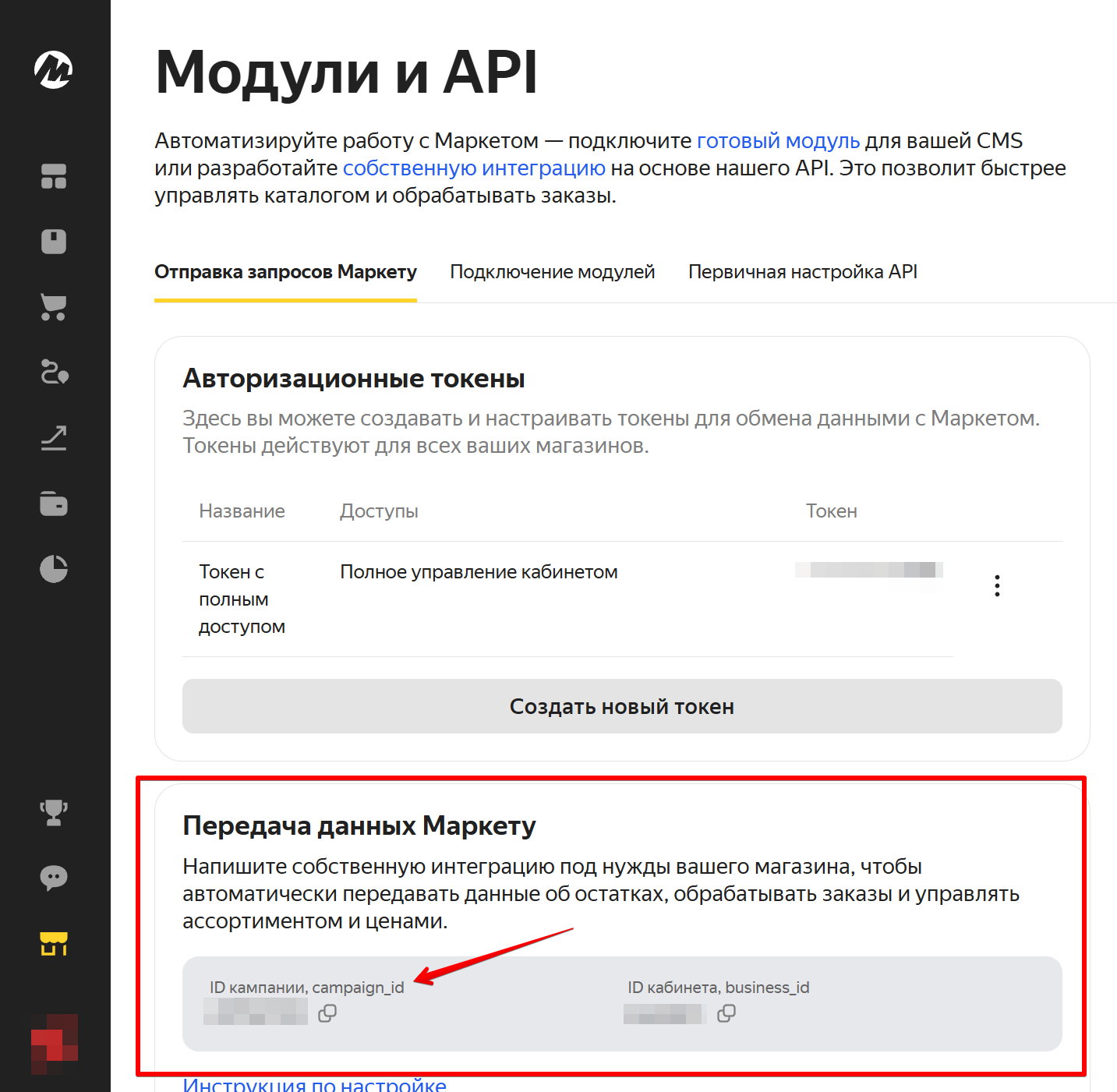1117x1092 pixels.
Task: Switch to the Первичная настройка API tab
Action: pyautogui.click(x=803, y=272)
